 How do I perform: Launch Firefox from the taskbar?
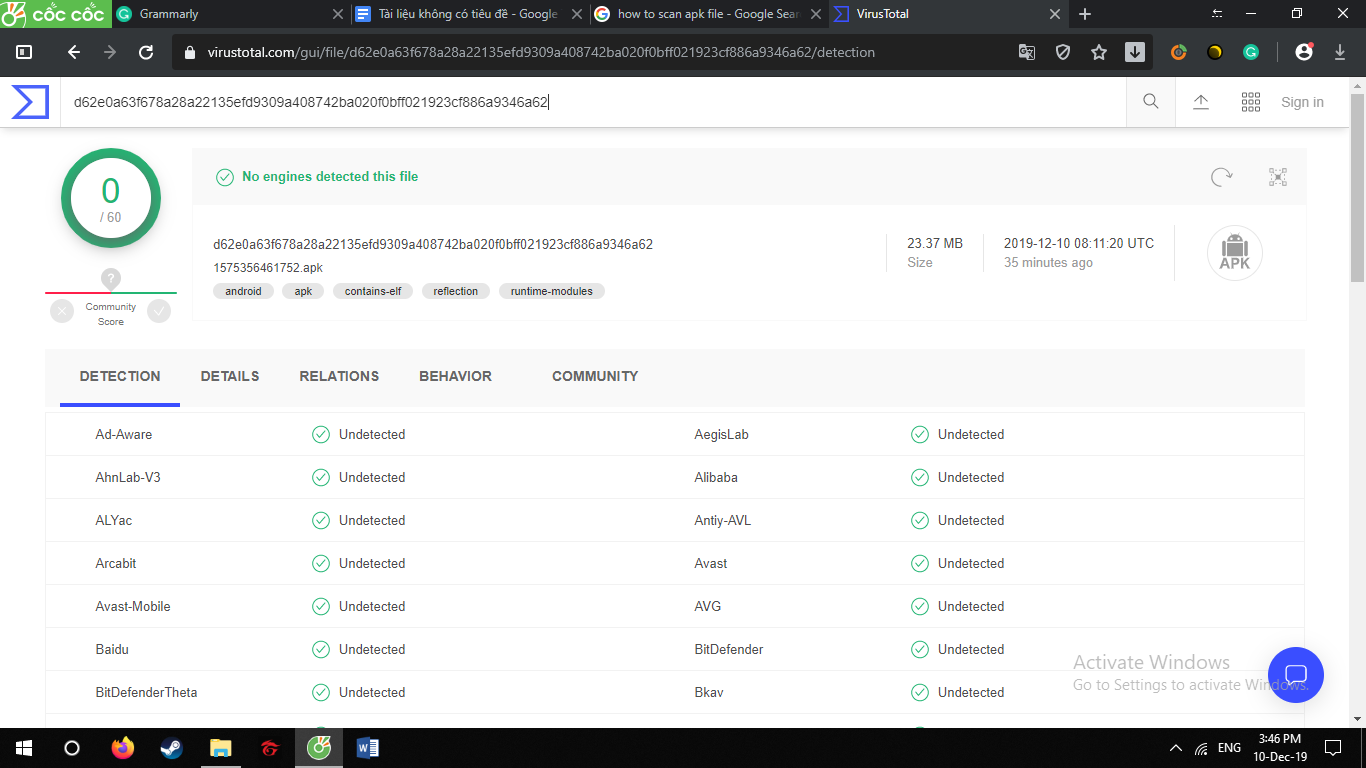click(x=123, y=748)
